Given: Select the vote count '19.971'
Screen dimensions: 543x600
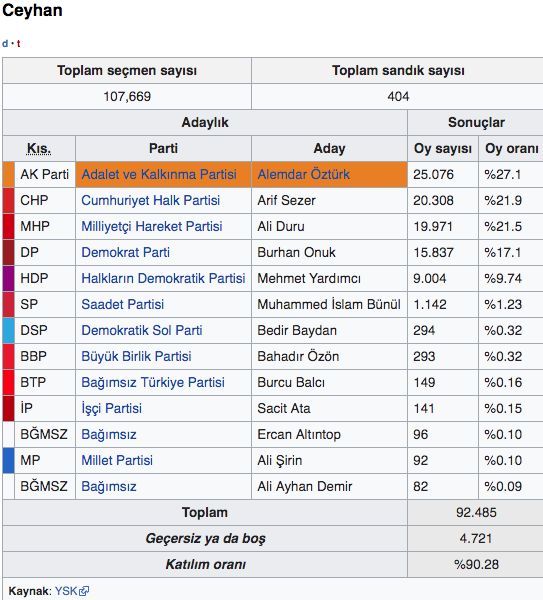Looking at the screenshot, I should click(x=433, y=227).
